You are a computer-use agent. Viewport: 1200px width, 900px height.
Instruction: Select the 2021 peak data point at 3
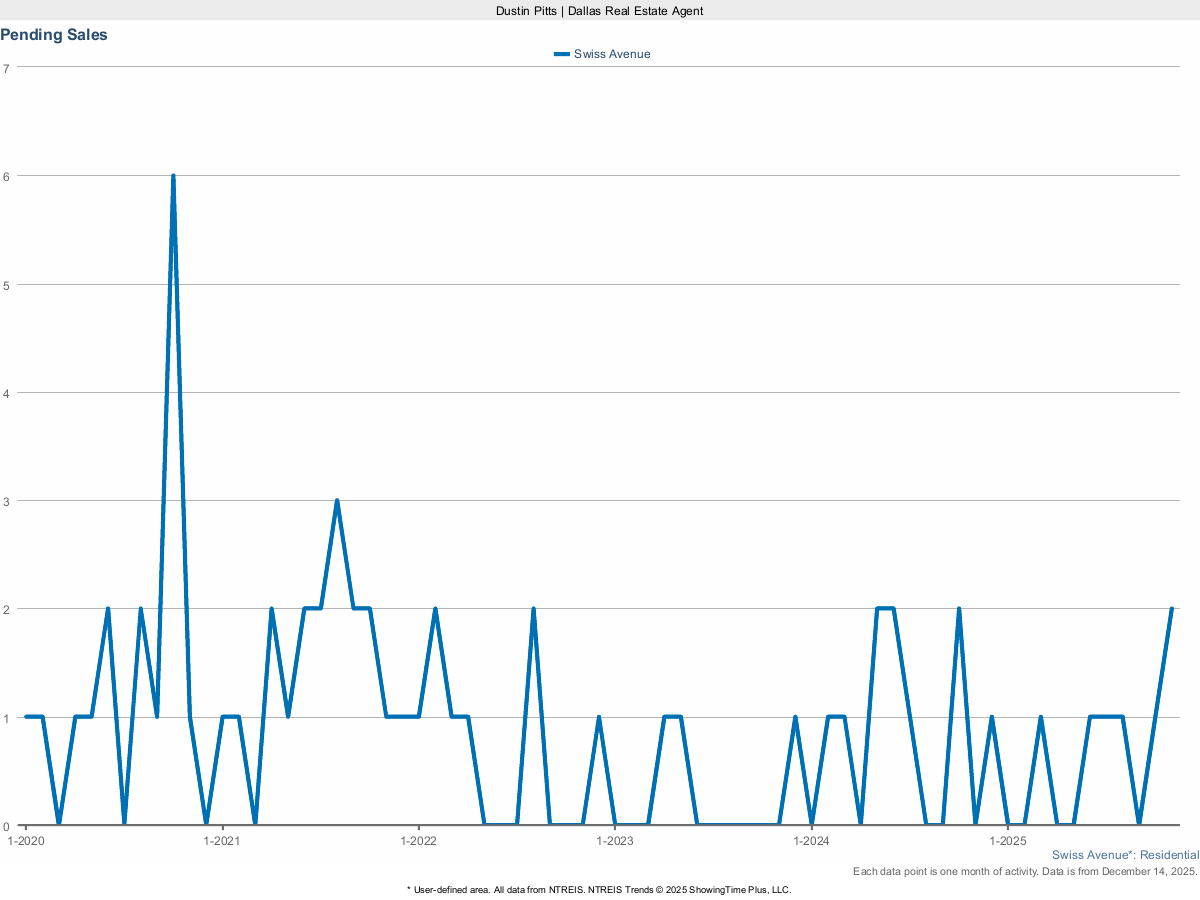tap(337, 501)
